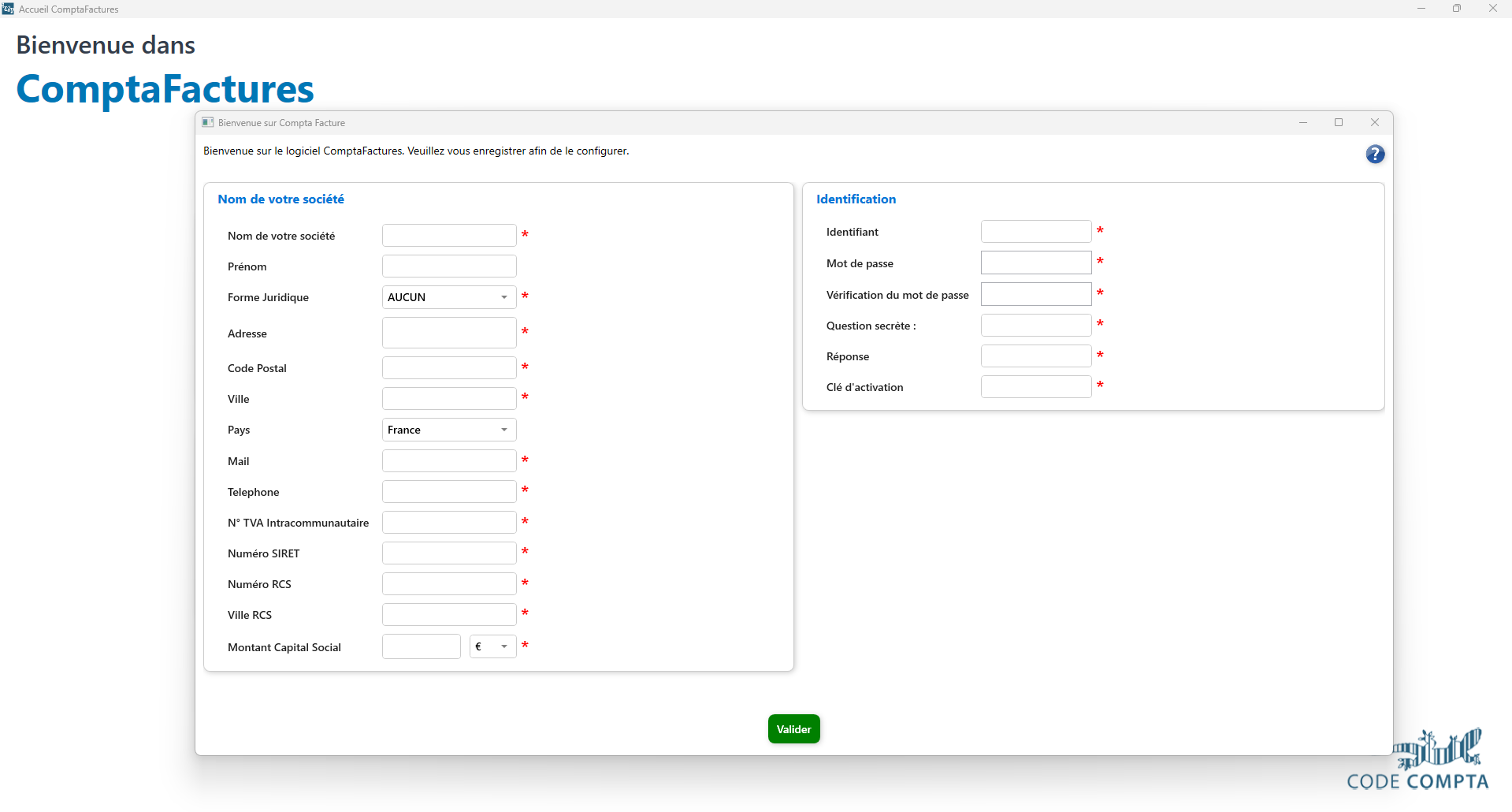1512x812 pixels.
Task: Focus the Vérification du mot de passe field
Action: point(1036,294)
